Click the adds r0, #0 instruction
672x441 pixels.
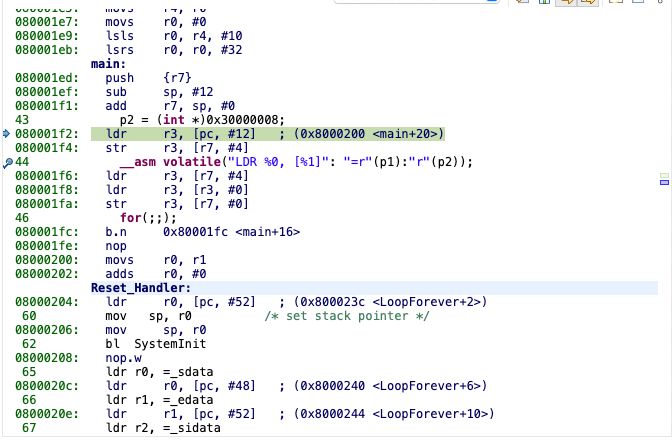point(156,274)
